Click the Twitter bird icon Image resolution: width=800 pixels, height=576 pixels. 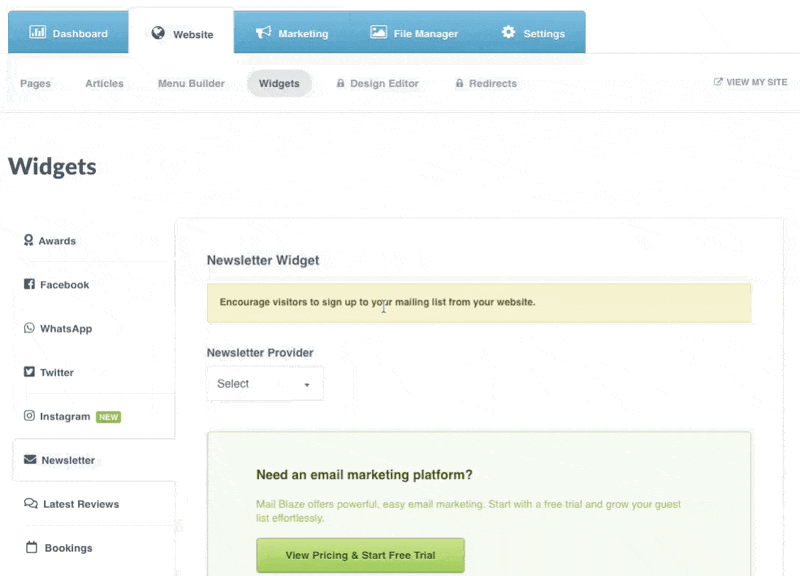(x=29, y=372)
